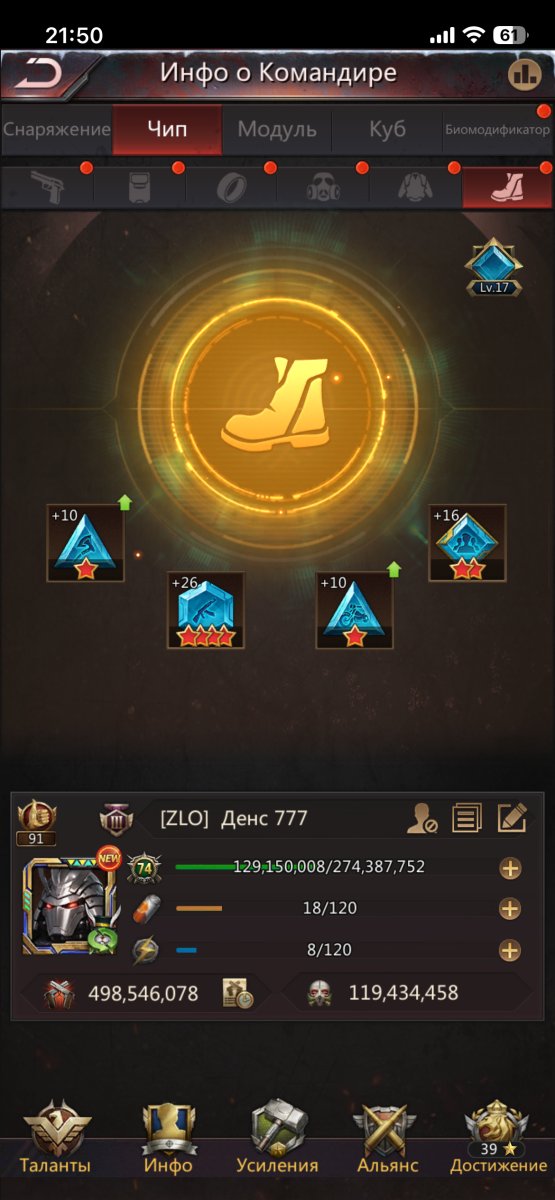Switch to the Куб tab
Screen dimensions: 555x1200
pyautogui.click(x=387, y=130)
